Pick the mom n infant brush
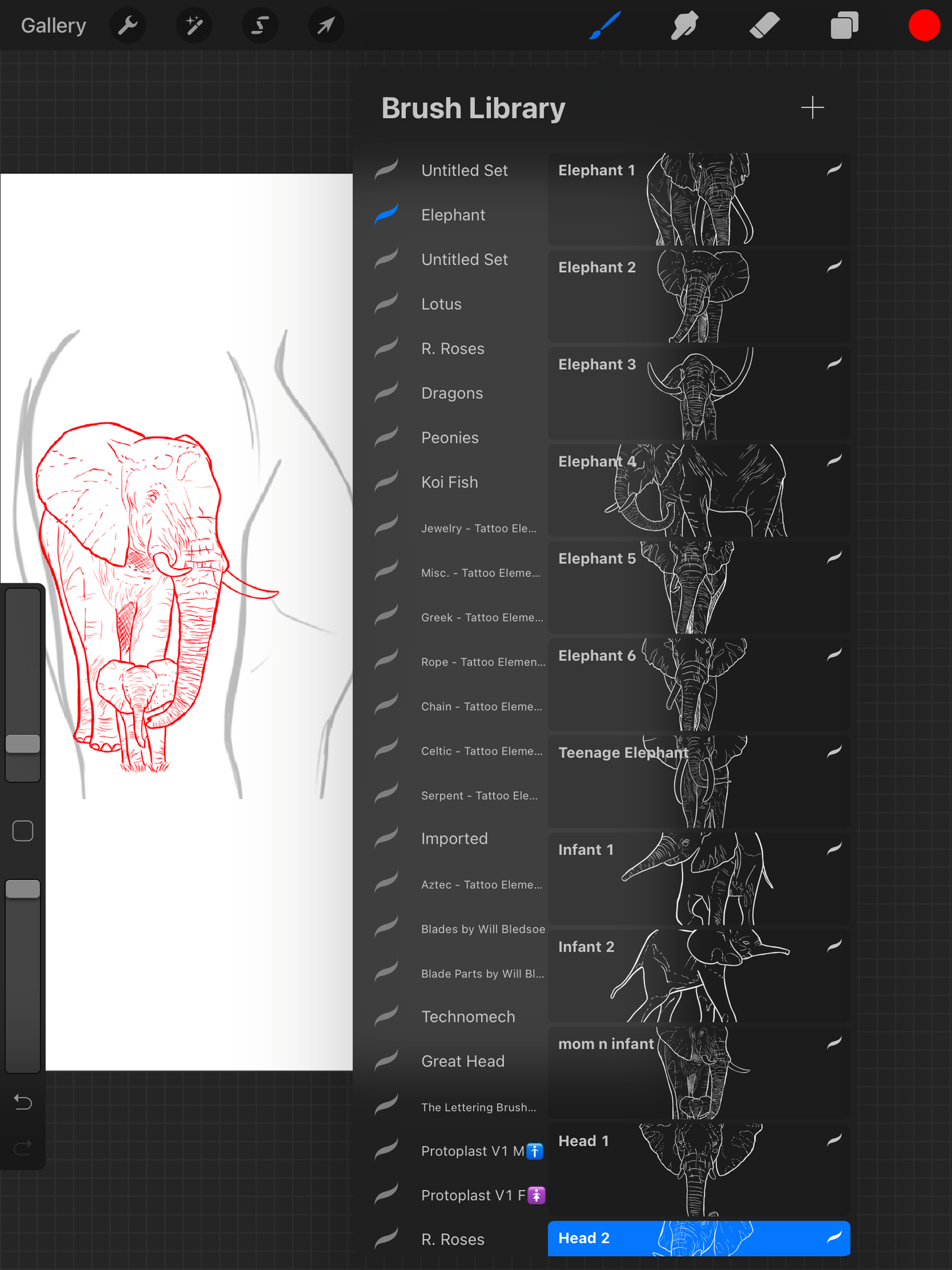The width and height of the screenshot is (952, 1270). tap(698, 1073)
